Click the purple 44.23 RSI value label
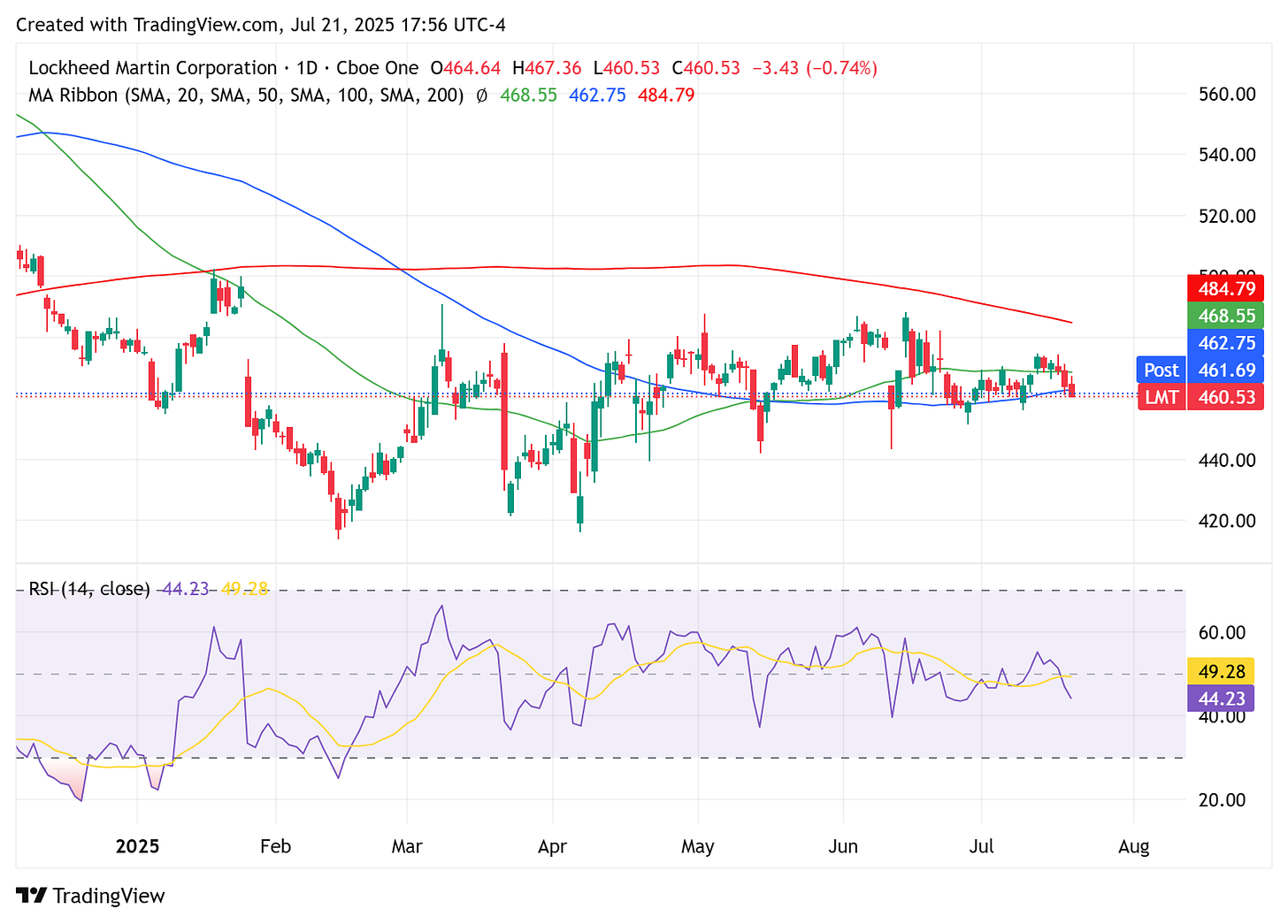Viewport: 1288px width, 924px height. point(1221,699)
